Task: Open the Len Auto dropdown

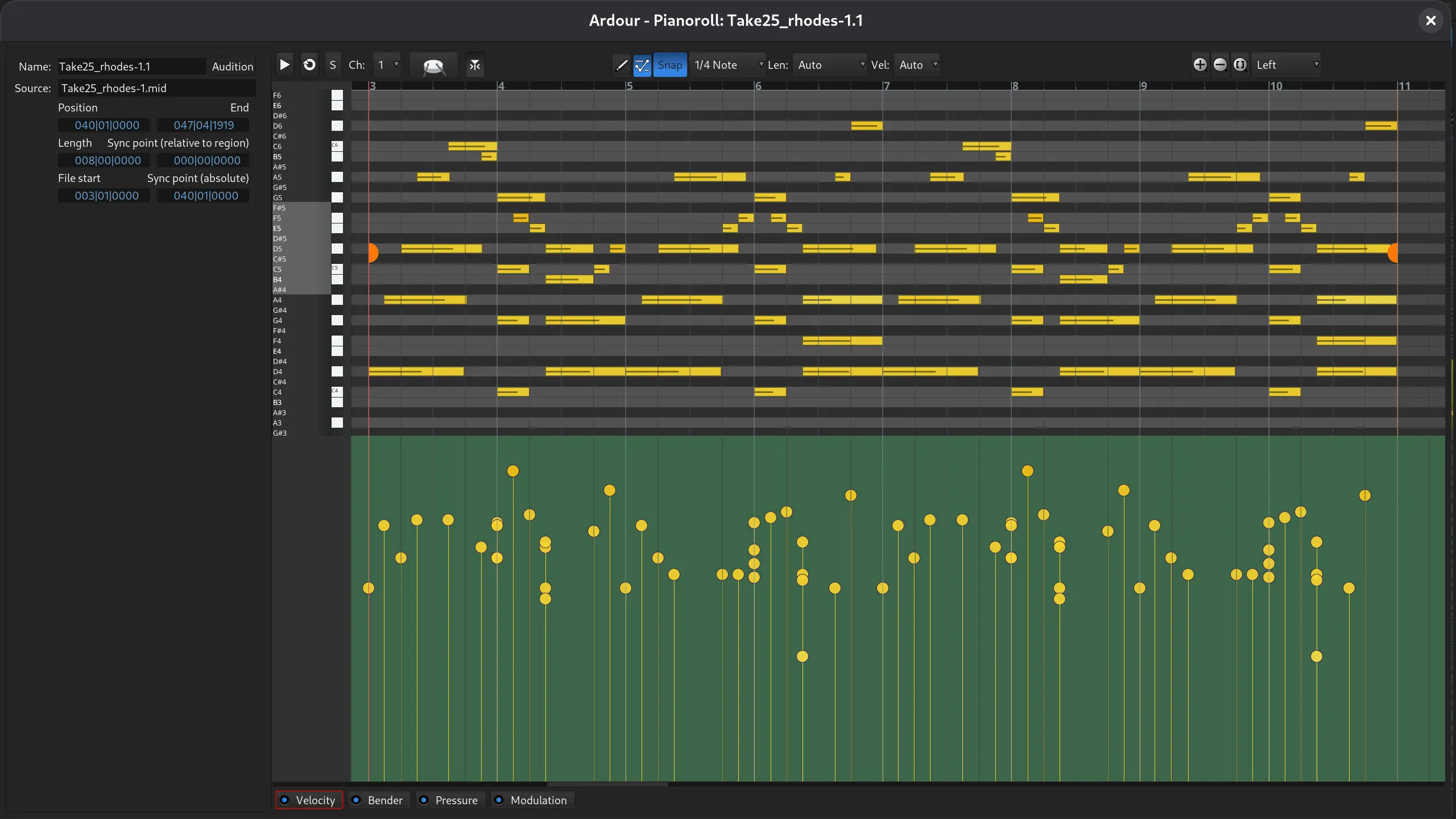Action: click(830, 65)
